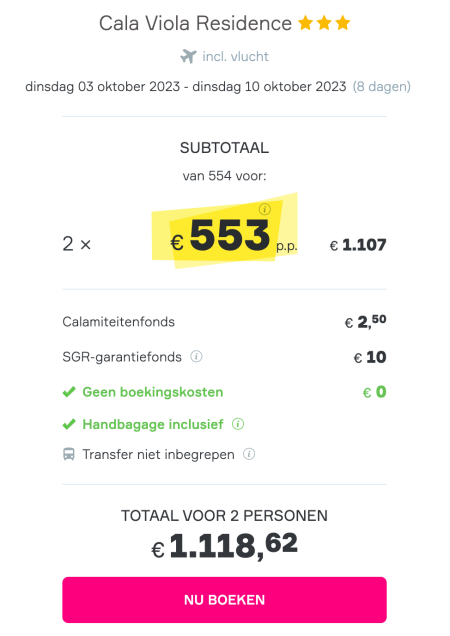Click the NU BOEKEN button
The height and width of the screenshot is (636, 450).
(224, 600)
